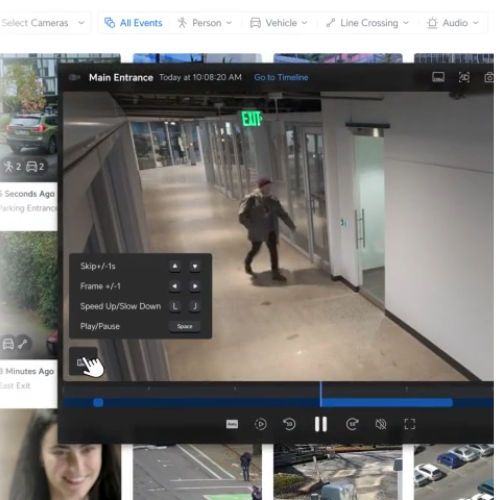The height and width of the screenshot is (500, 500).
Task: Enter fullscreen mode
Action: click(x=410, y=424)
